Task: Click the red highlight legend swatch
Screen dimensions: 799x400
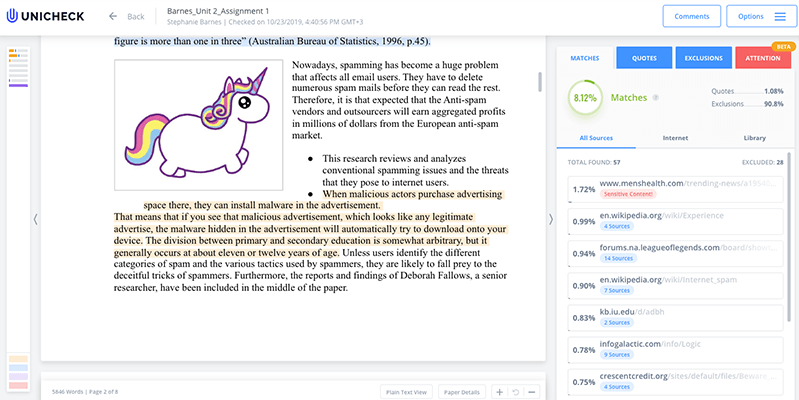Action: click(x=18, y=385)
